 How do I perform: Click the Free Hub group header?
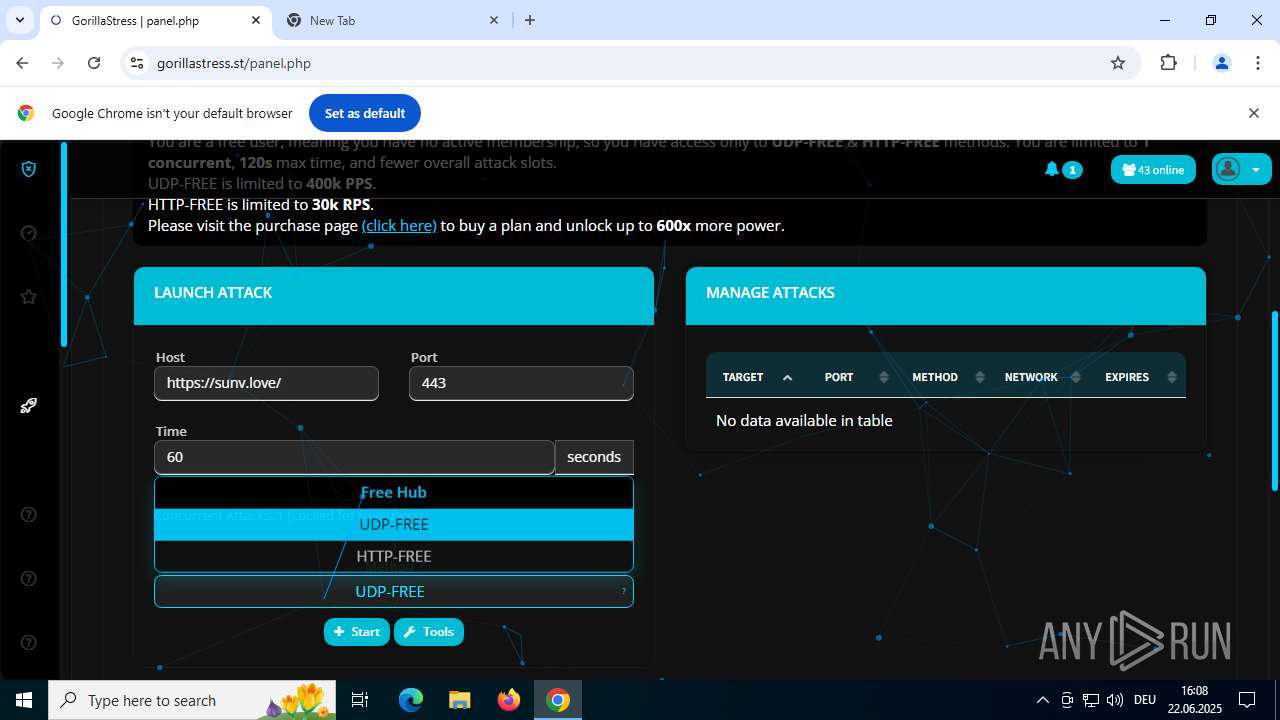coord(394,492)
